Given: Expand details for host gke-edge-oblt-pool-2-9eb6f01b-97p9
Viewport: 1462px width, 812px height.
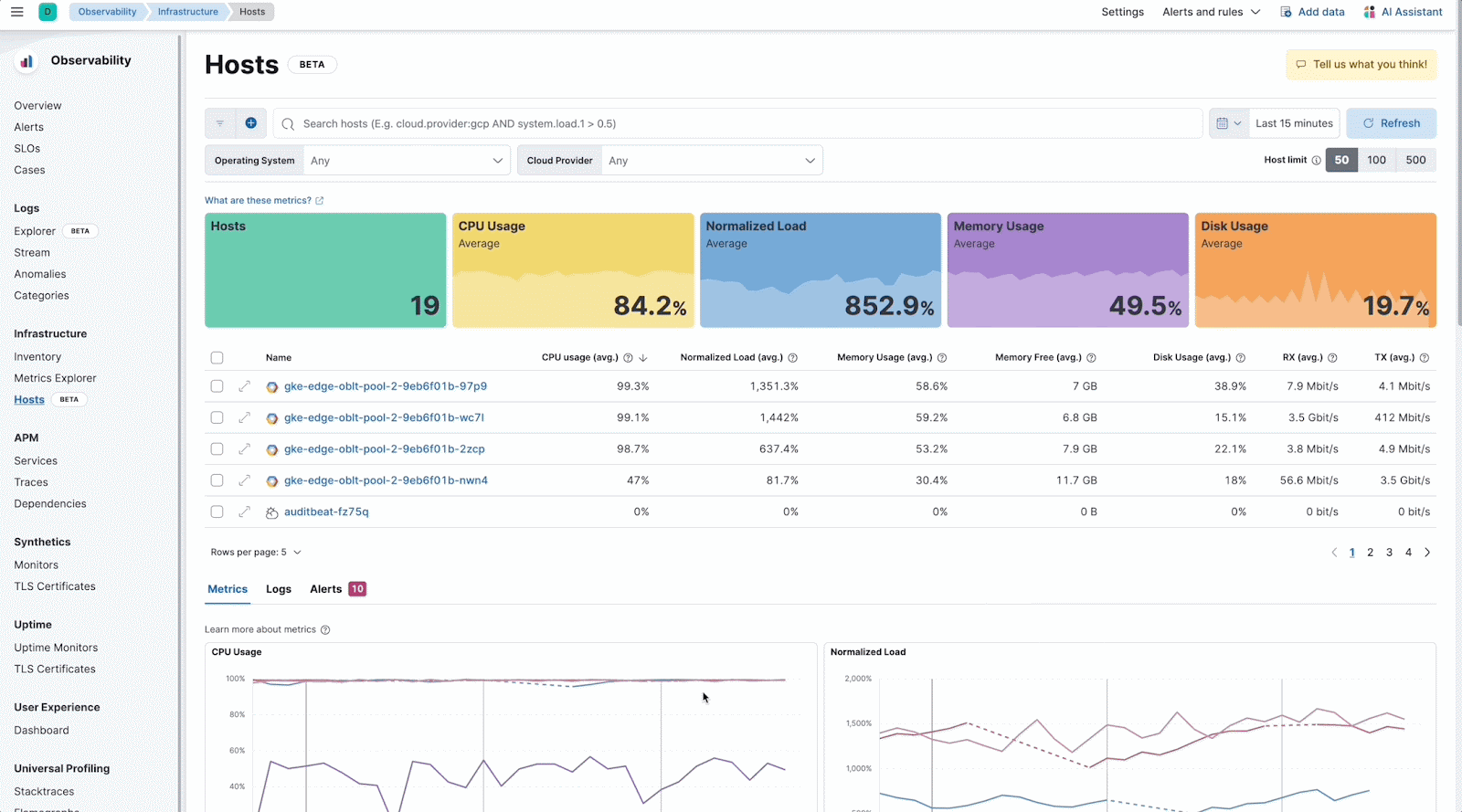Looking at the screenshot, I should pos(244,386).
